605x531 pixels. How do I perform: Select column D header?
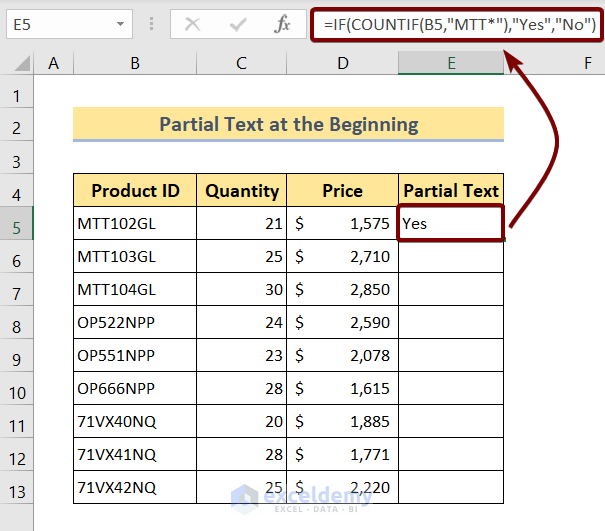click(x=342, y=64)
